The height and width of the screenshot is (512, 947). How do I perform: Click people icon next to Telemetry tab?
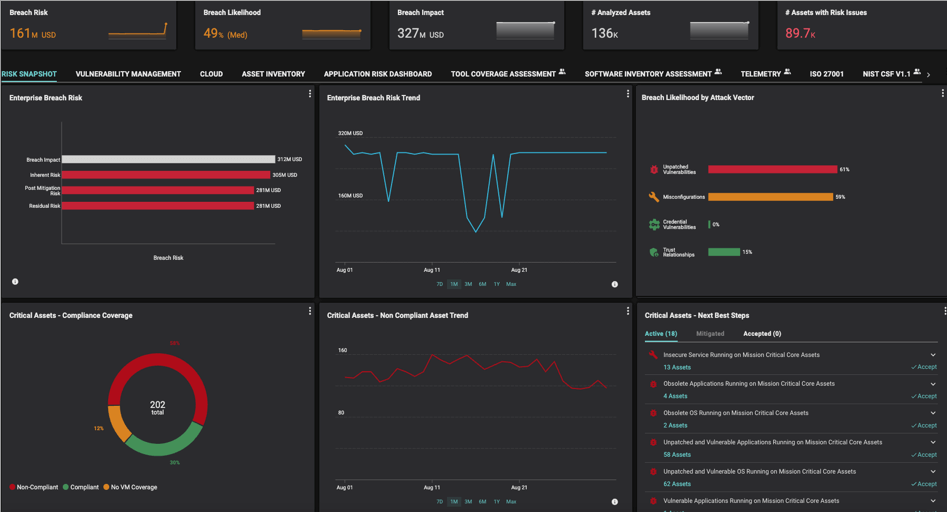coord(787,72)
